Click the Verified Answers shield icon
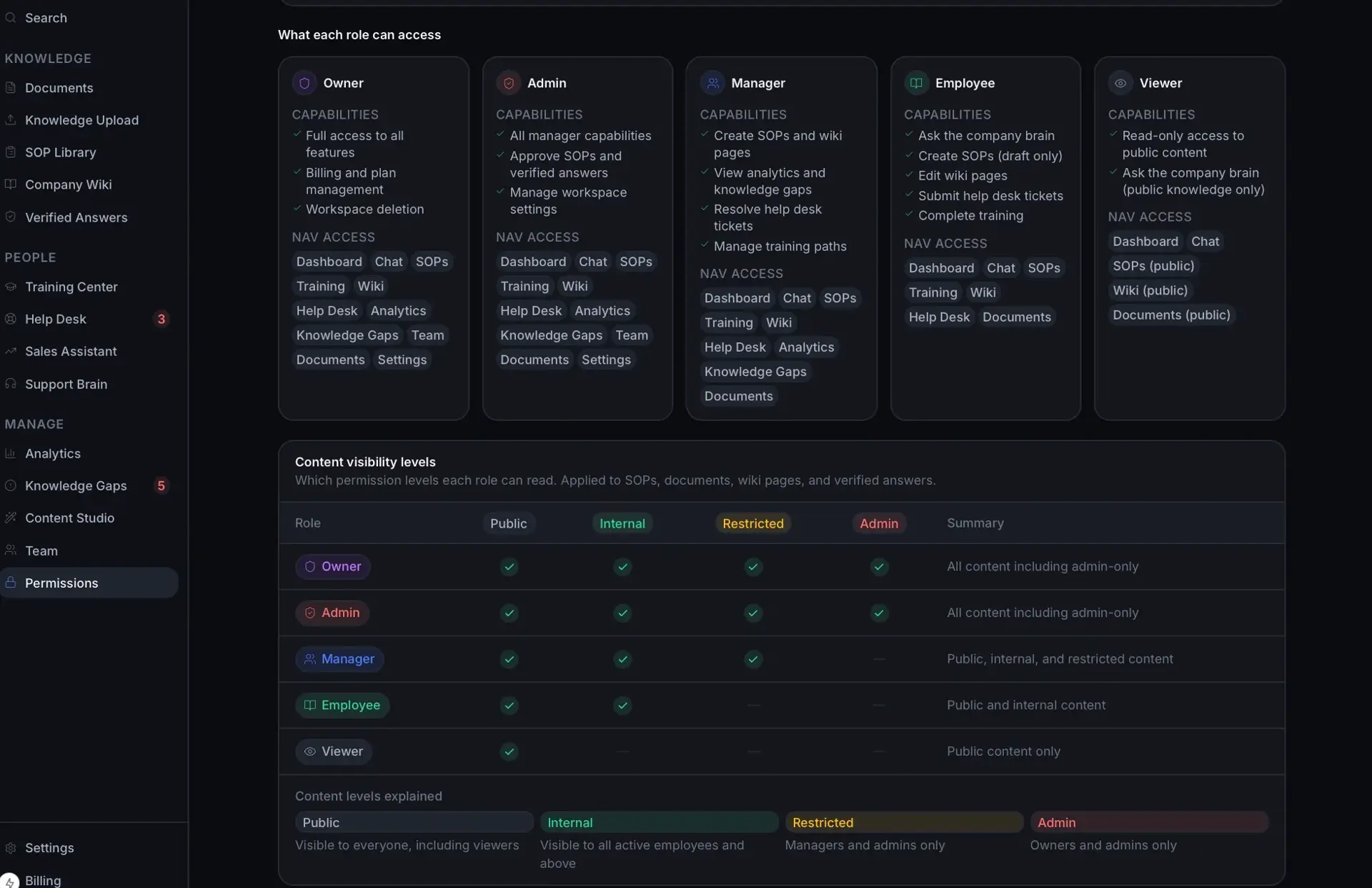Viewport: 1372px width, 888px height. pyautogui.click(x=11, y=217)
